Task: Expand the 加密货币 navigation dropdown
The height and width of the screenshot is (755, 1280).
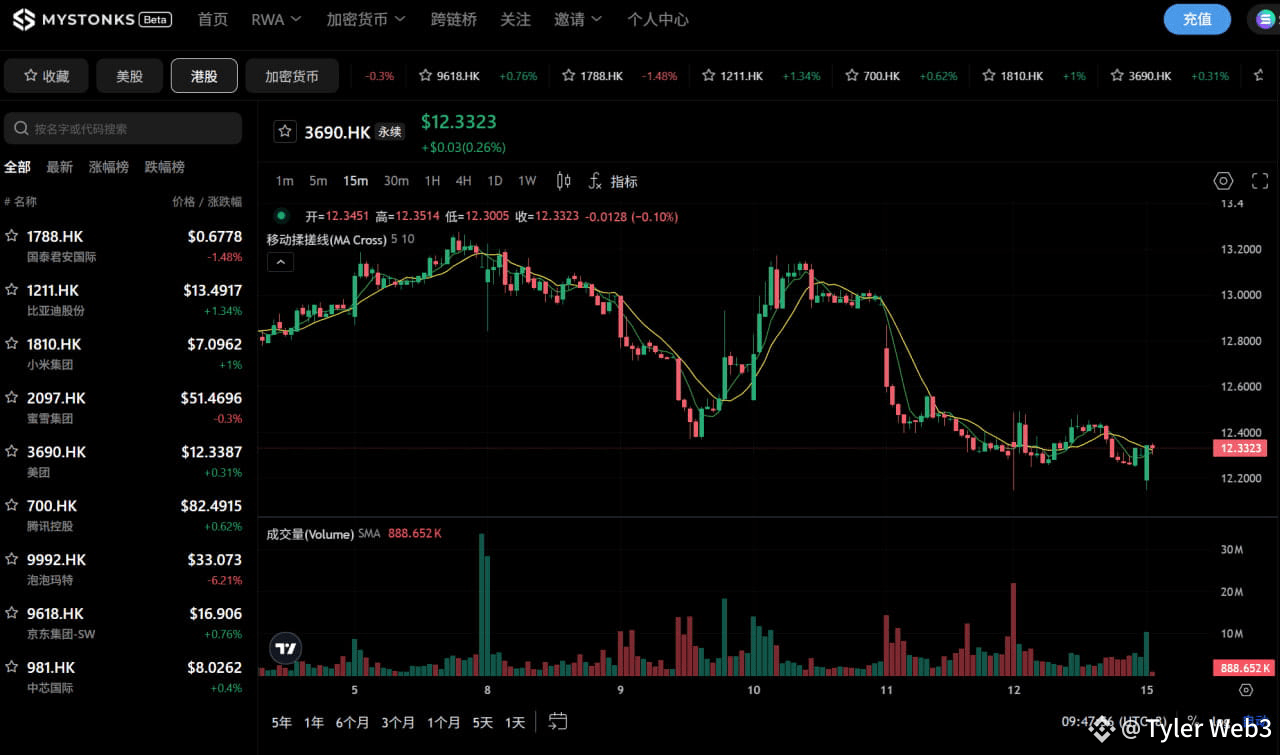Action: point(366,19)
